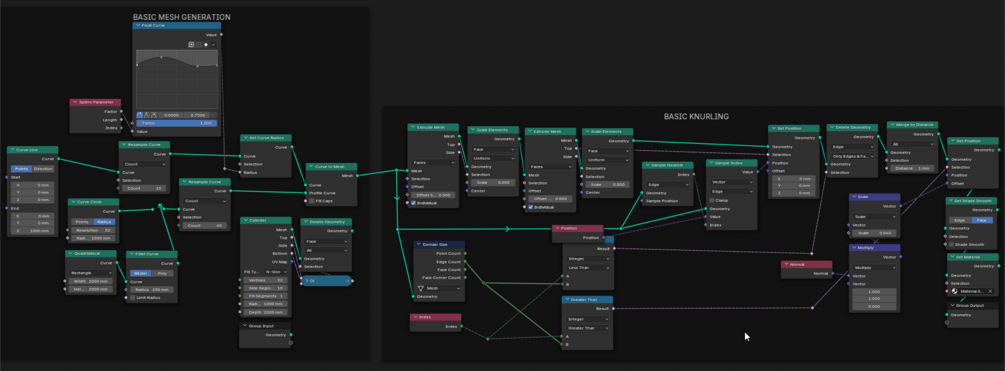The image size is (1005, 371).
Task: Toggle the Limit Radius checkbox
Action: (x=133, y=297)
